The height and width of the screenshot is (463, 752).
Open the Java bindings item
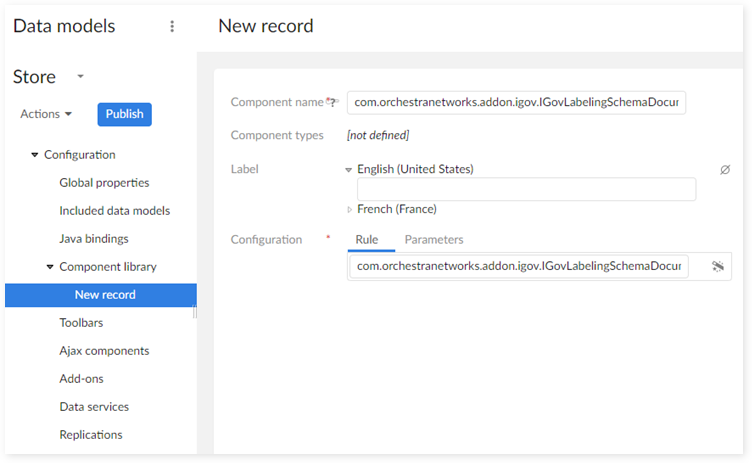[x=93, y=239]
